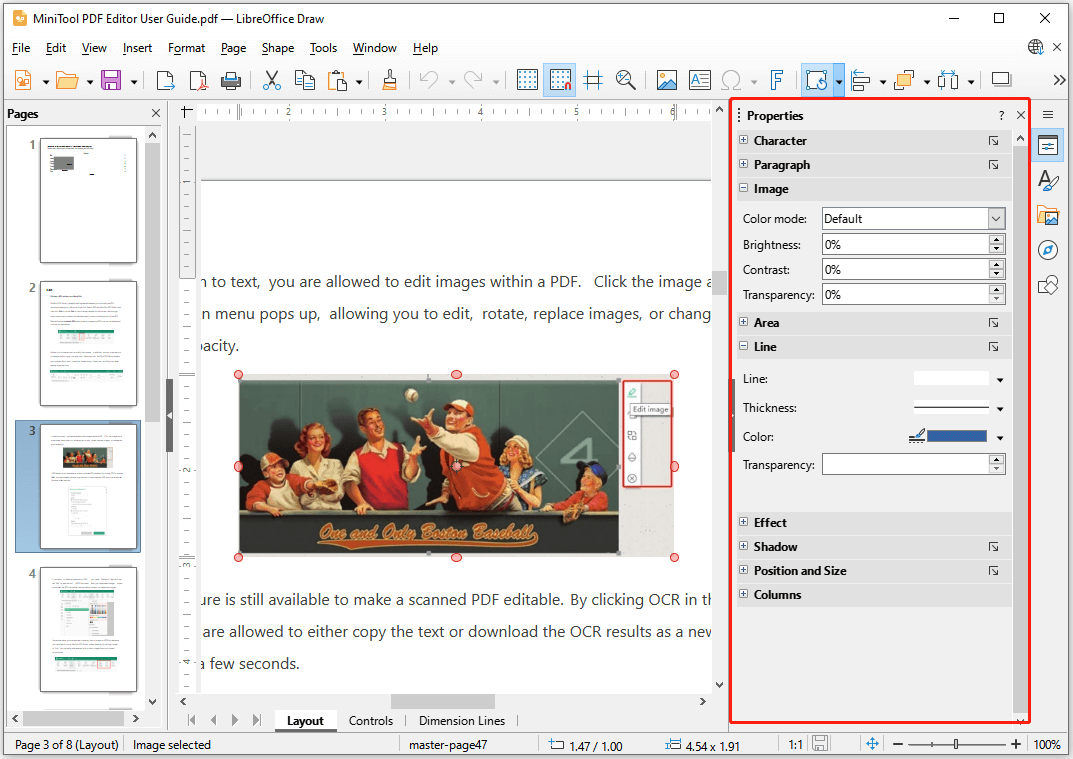Expand the Character section

click(x=744, y=140)
